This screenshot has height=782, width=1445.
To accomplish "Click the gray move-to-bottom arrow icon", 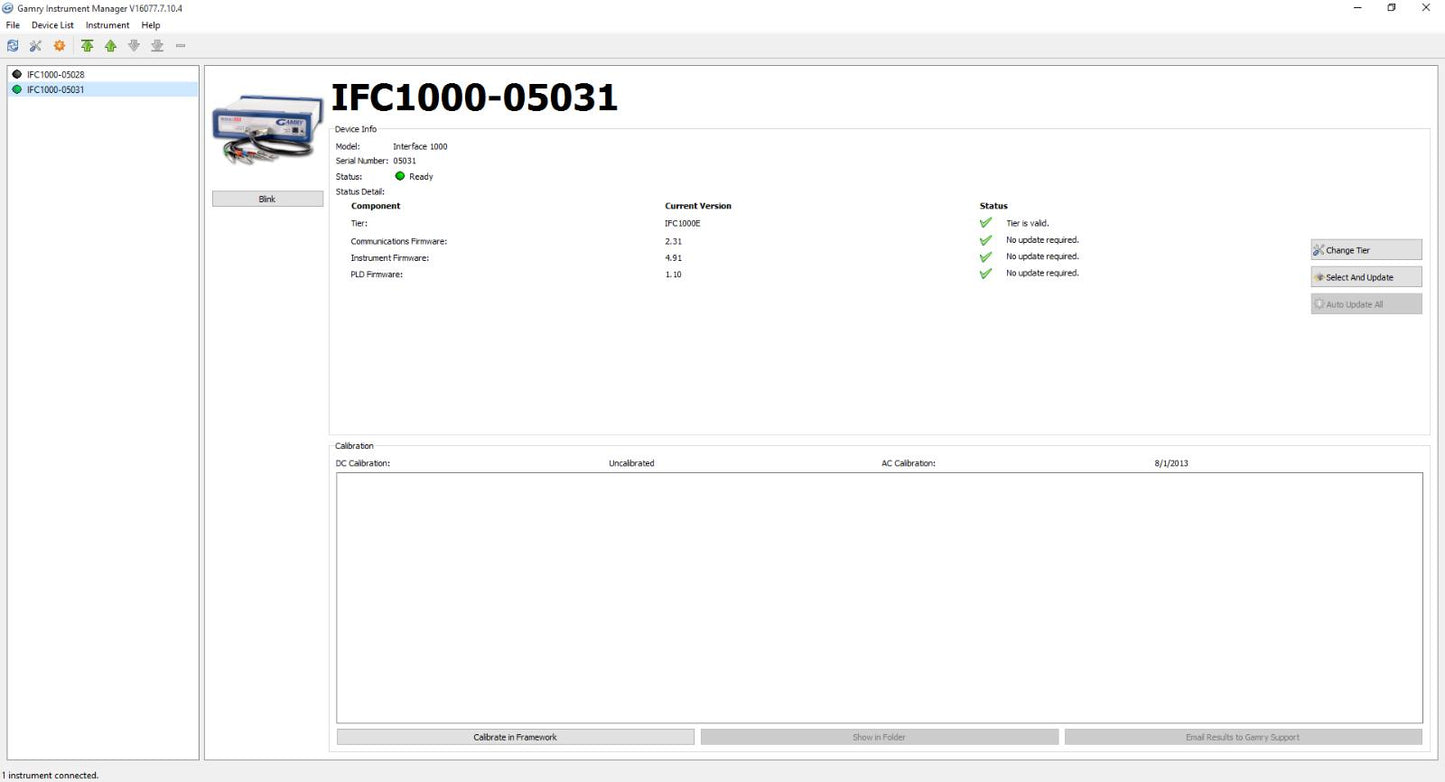I will 157,46.
